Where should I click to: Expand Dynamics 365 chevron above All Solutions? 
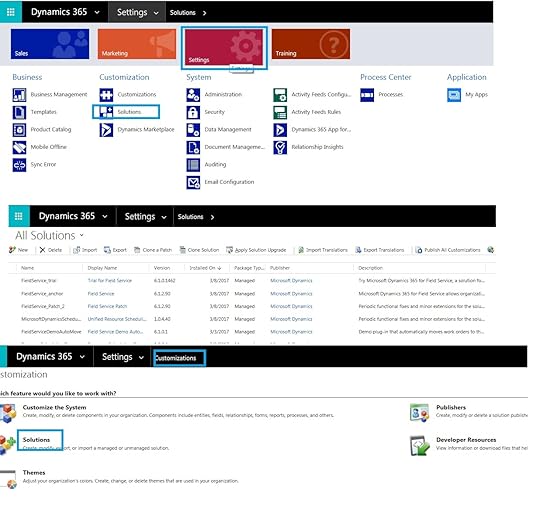[105, 217]
